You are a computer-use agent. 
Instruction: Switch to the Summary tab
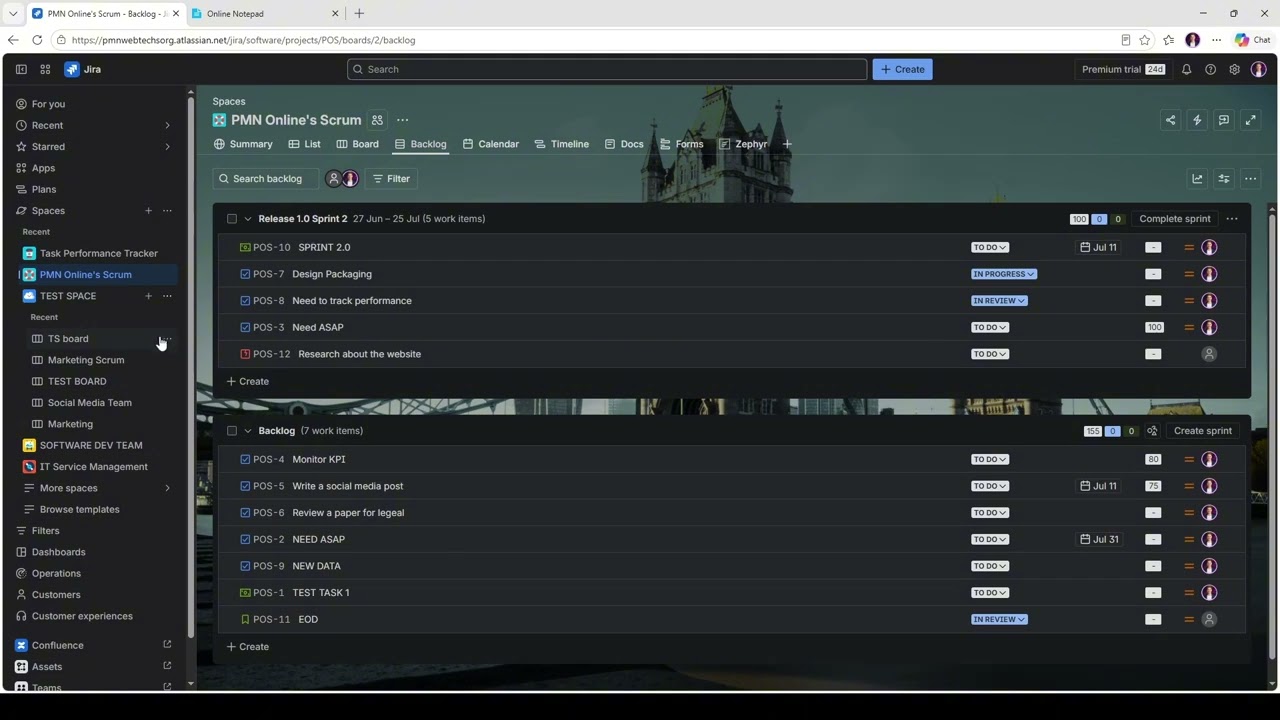tap(243, 144)
